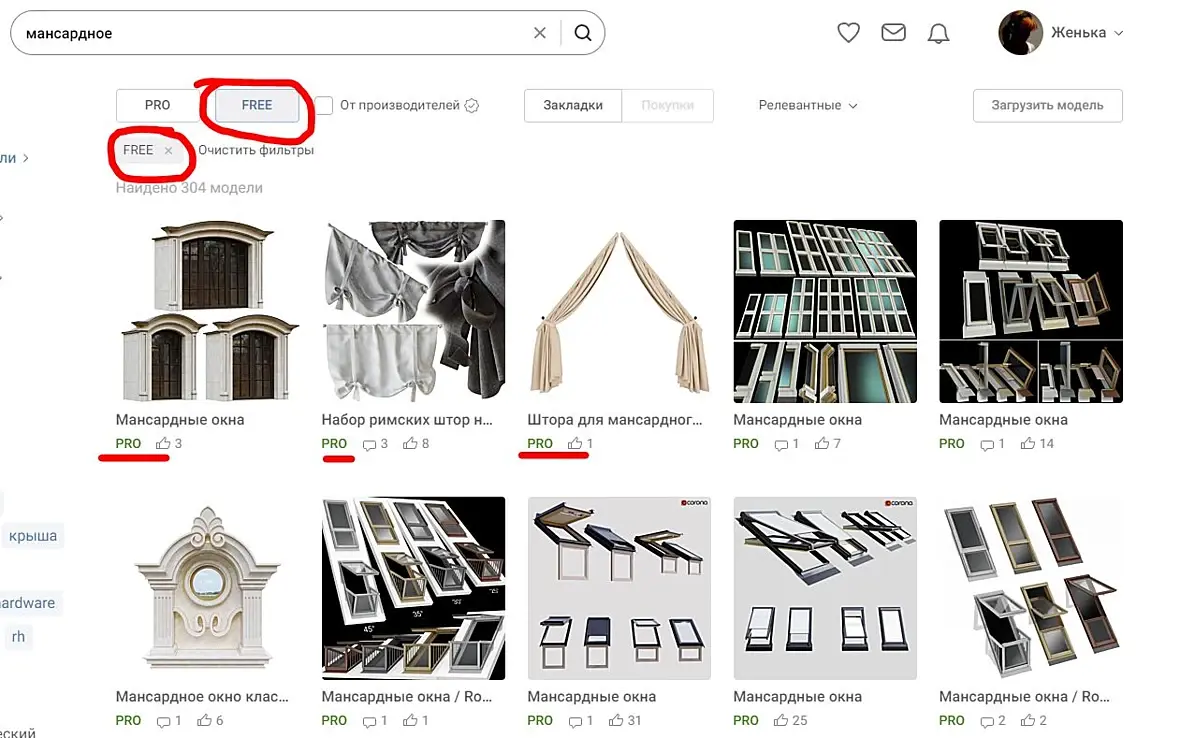The width and height of the screenshot is (1180, 738).
Task: Click the like icon under Шторa для мансардног...
Action: tap(575, 443)
